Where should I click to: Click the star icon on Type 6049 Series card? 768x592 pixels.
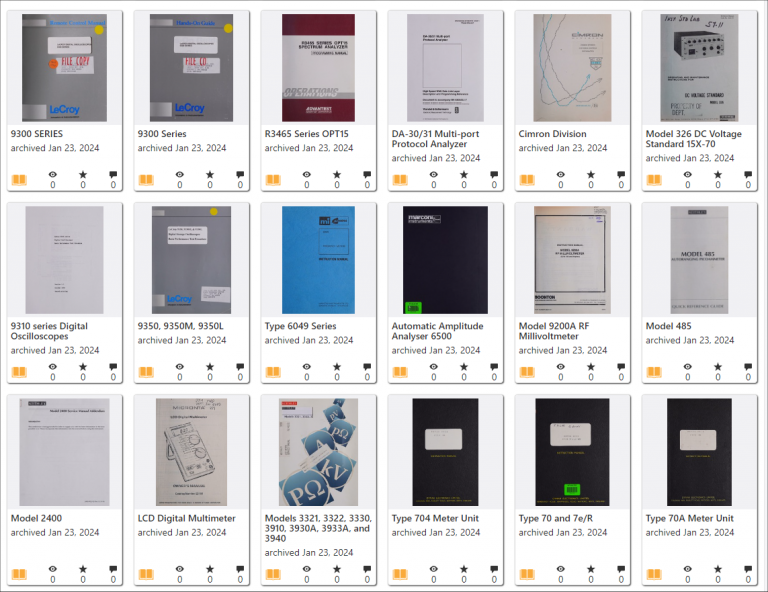click(x=337, y=367)
